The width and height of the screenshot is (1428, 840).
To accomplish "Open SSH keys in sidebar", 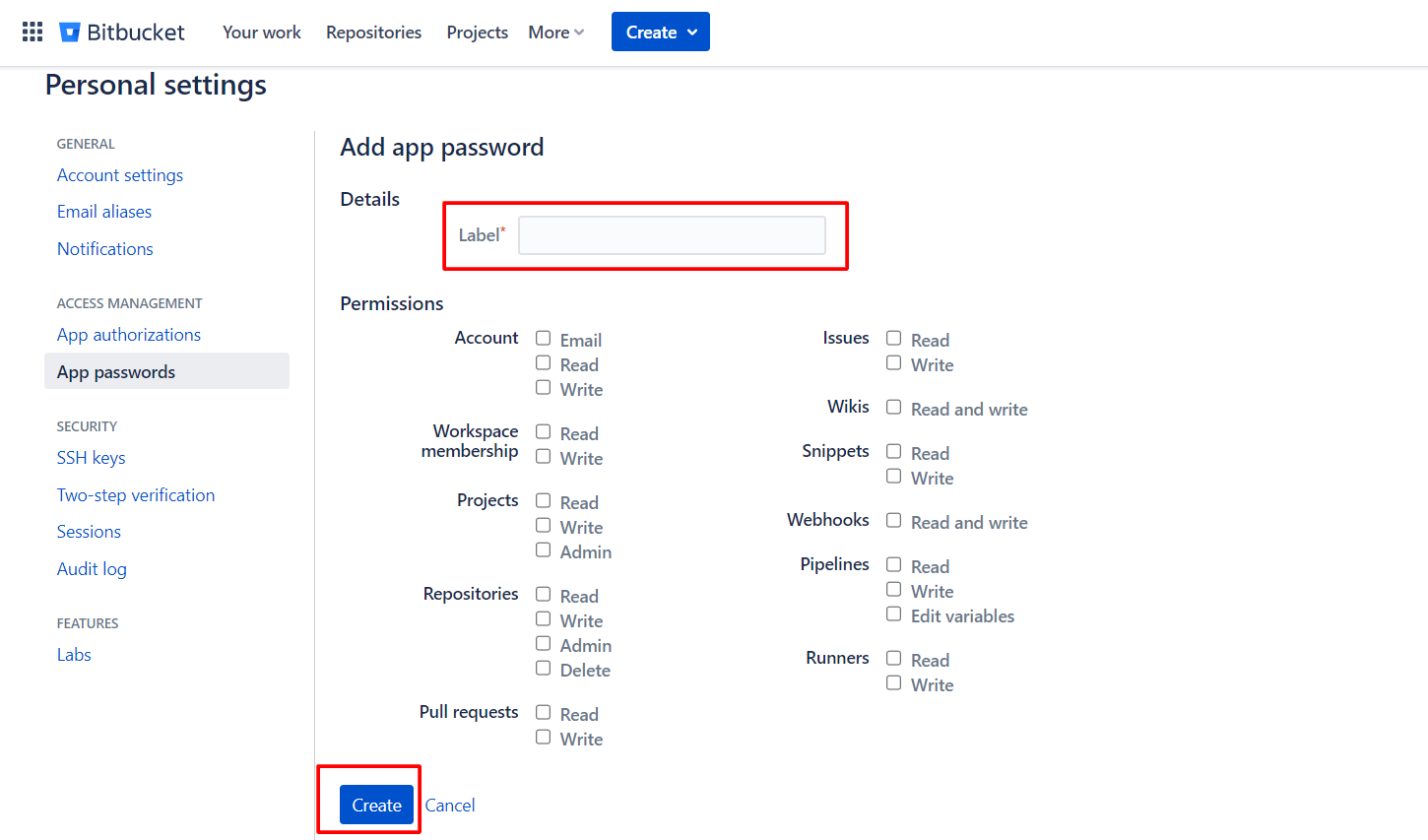I will (91, 458).
